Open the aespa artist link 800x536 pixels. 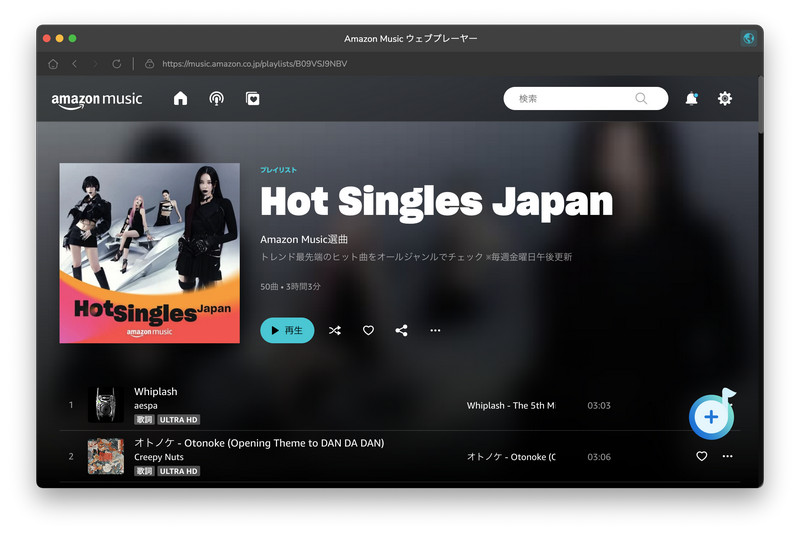[146, 406]
